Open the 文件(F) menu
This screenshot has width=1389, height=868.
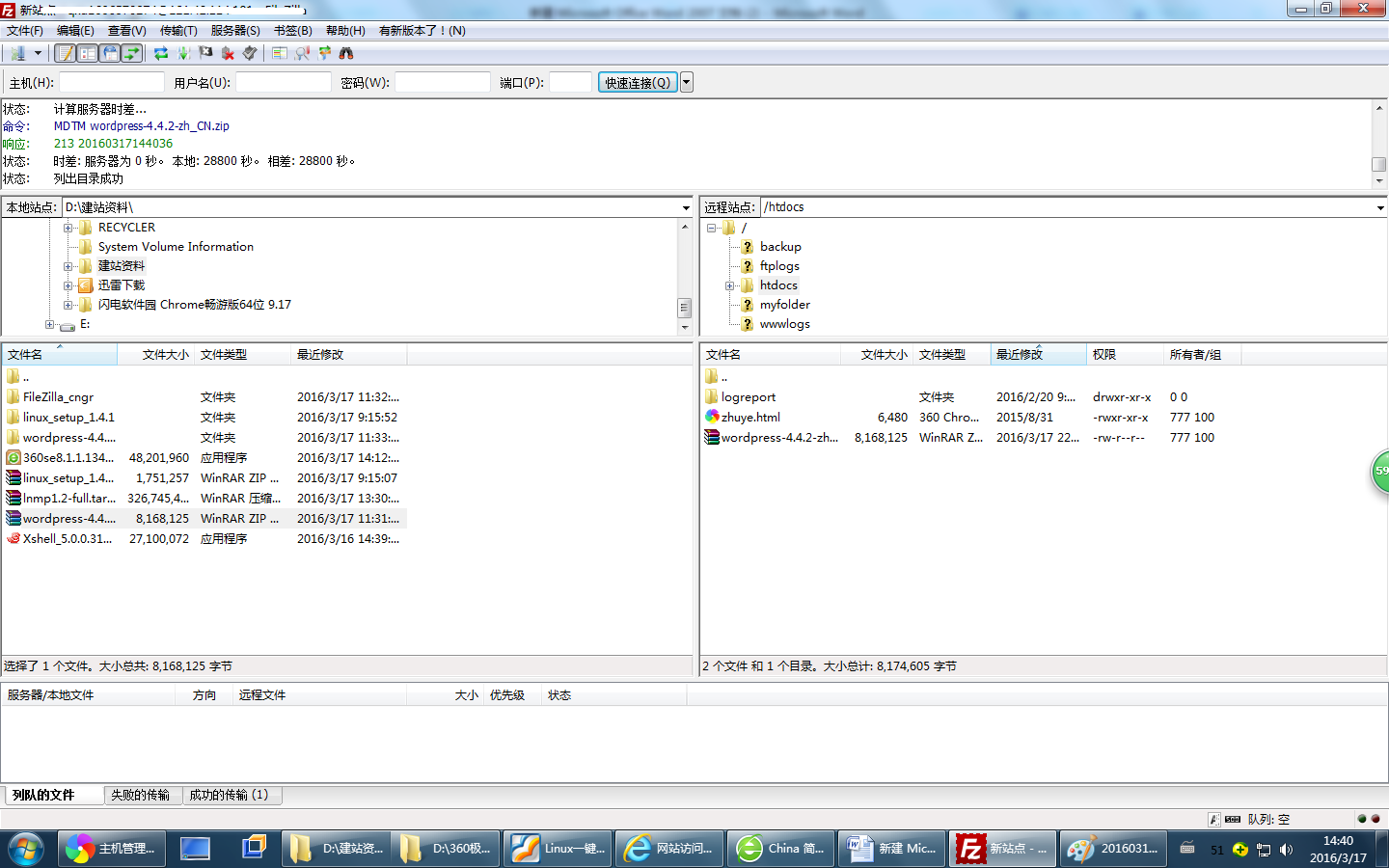pos(25,31)
